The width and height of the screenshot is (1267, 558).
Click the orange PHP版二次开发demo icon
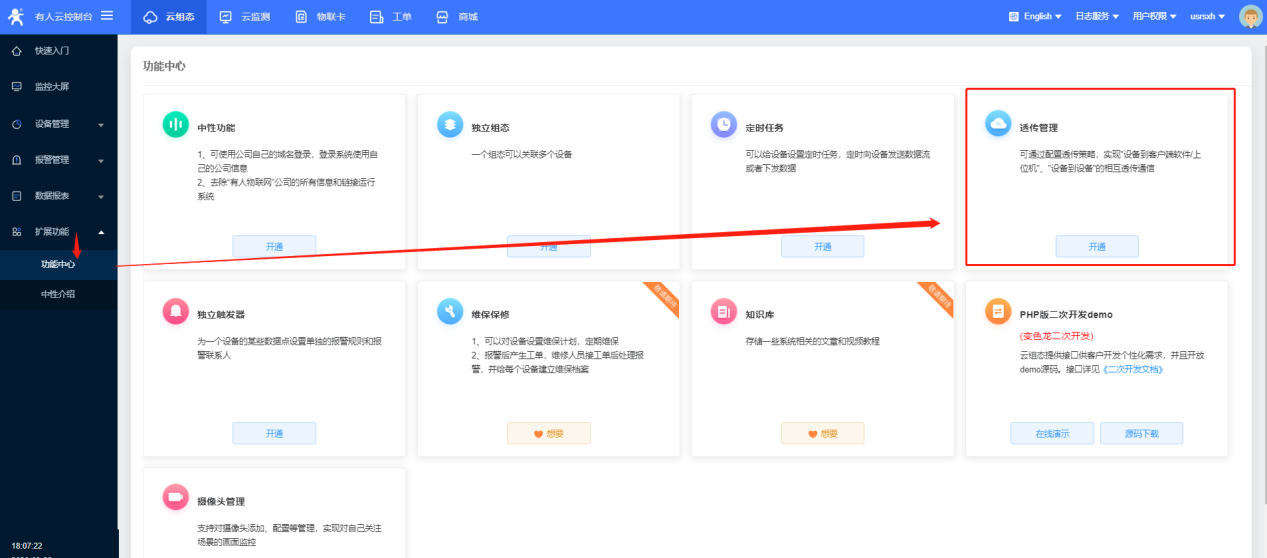(x=998, y=311)
